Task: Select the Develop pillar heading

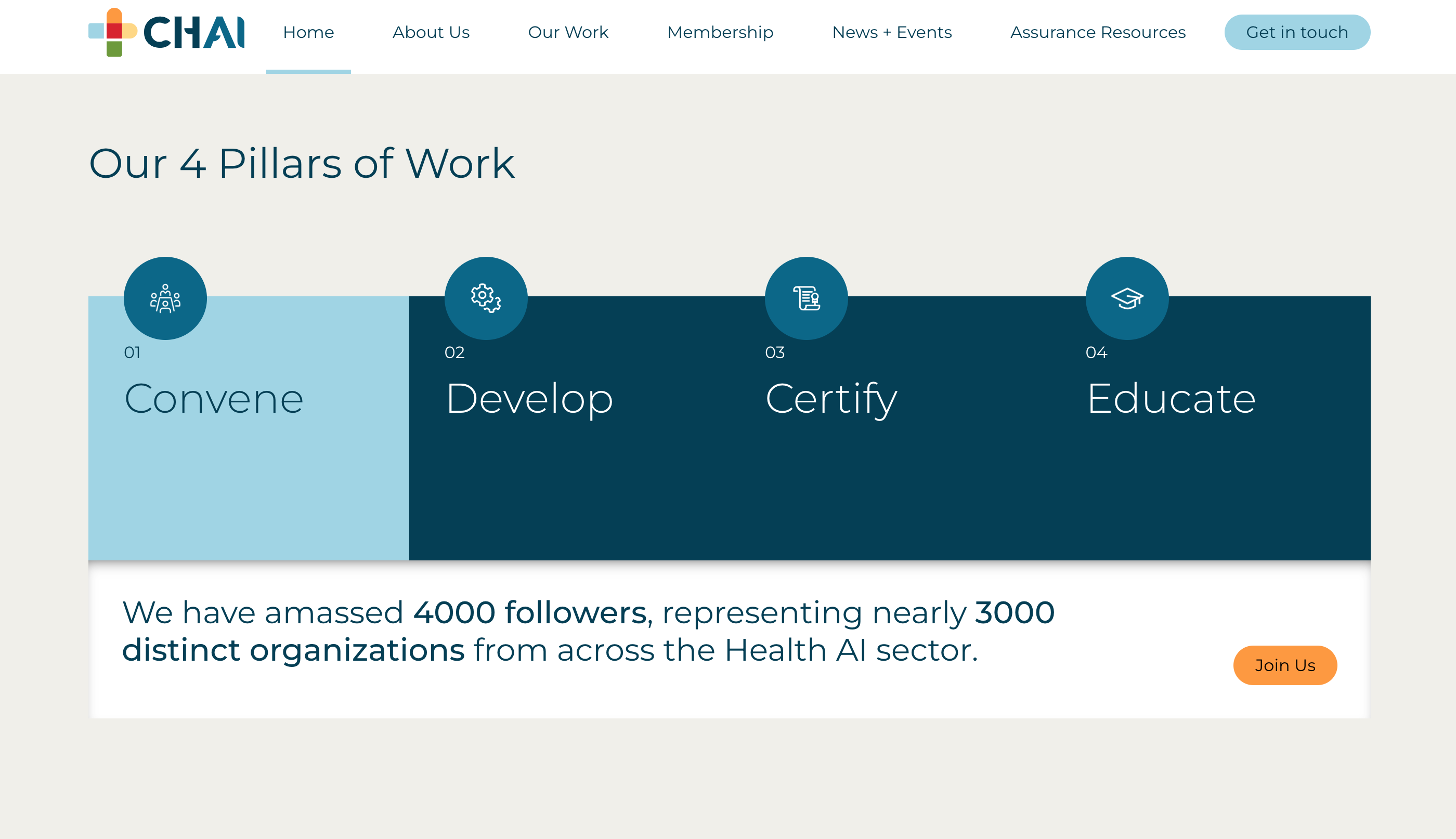Action: [x=529, y=399]
